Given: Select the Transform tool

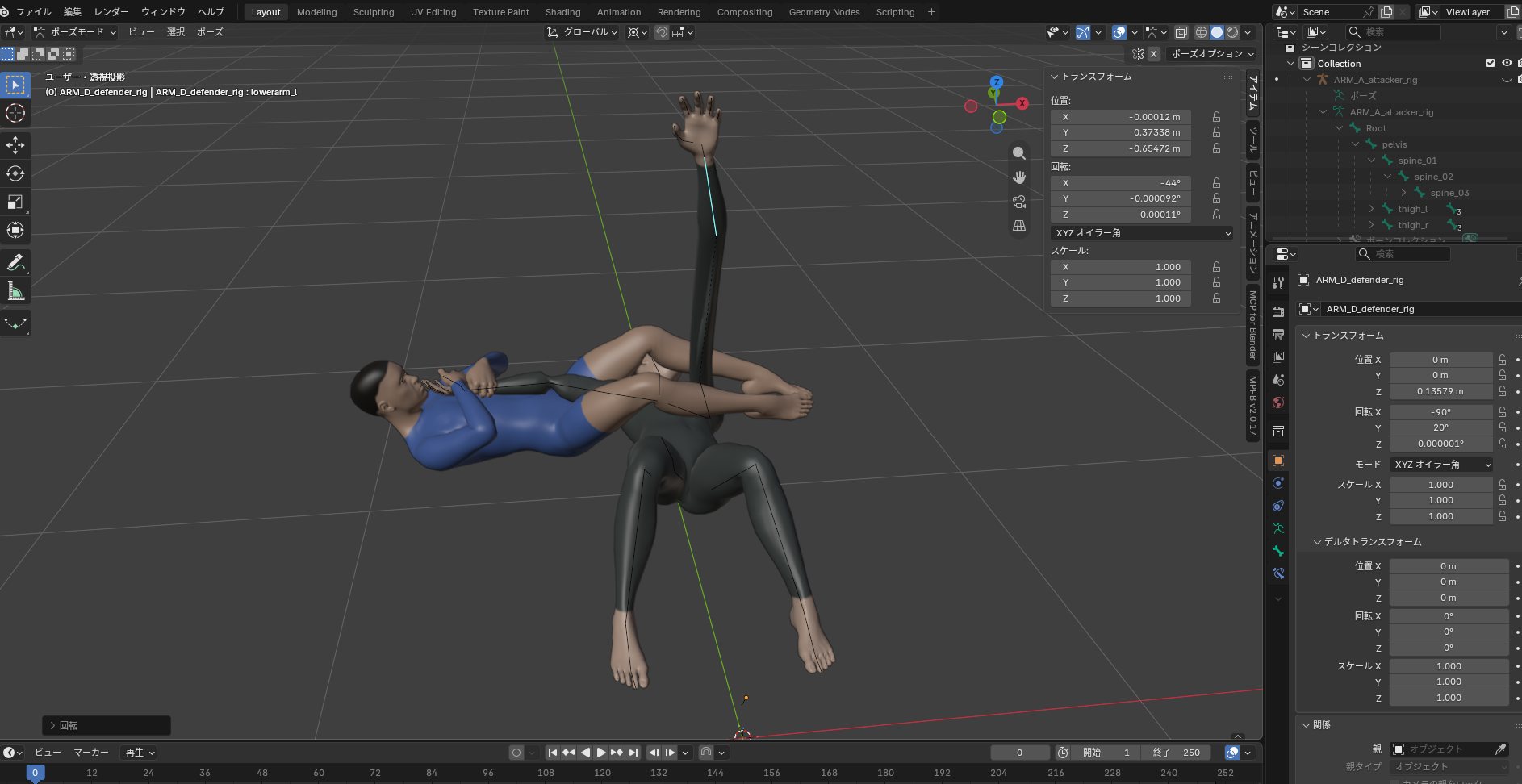Looking at the screenshot, I should pos(15,230).
